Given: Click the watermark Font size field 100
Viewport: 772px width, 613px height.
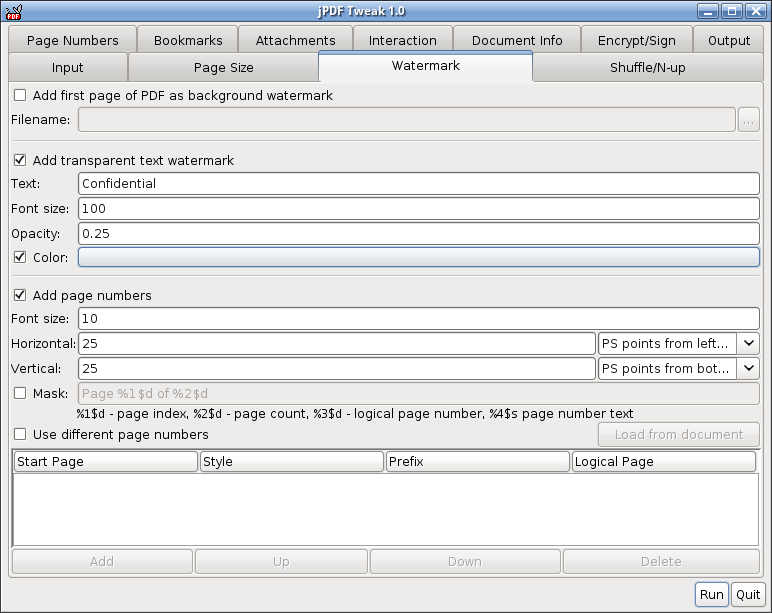Looking at the screenshot, I should click(x=419, y=209).
